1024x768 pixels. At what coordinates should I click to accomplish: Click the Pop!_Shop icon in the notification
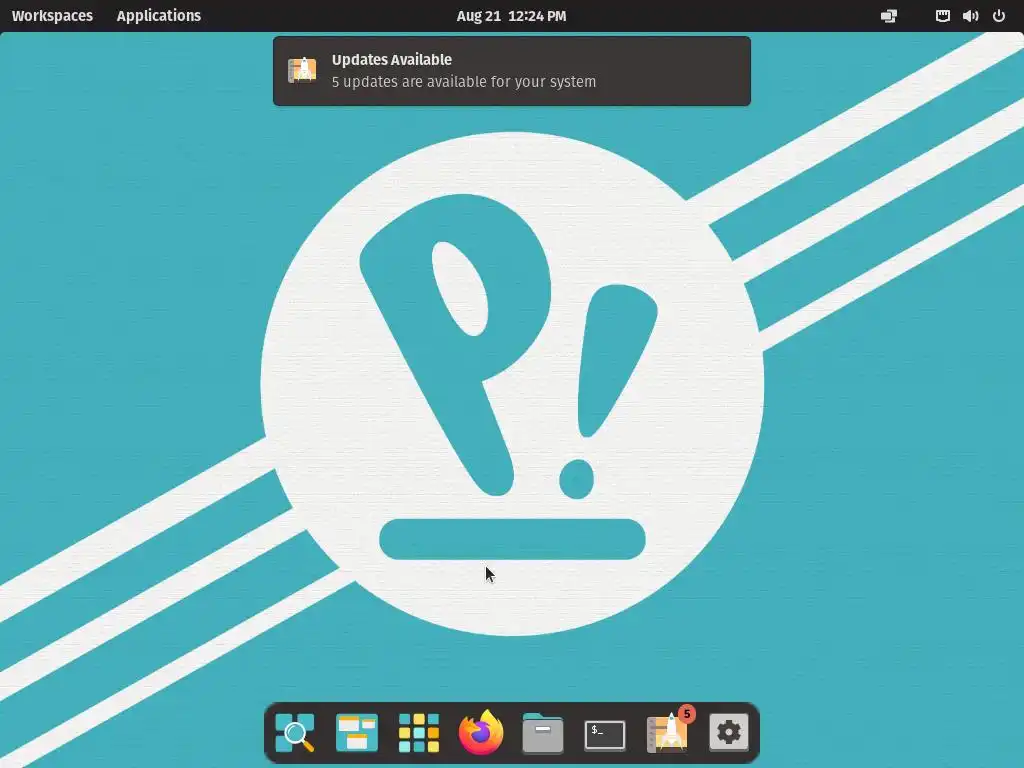coord(302,70)
